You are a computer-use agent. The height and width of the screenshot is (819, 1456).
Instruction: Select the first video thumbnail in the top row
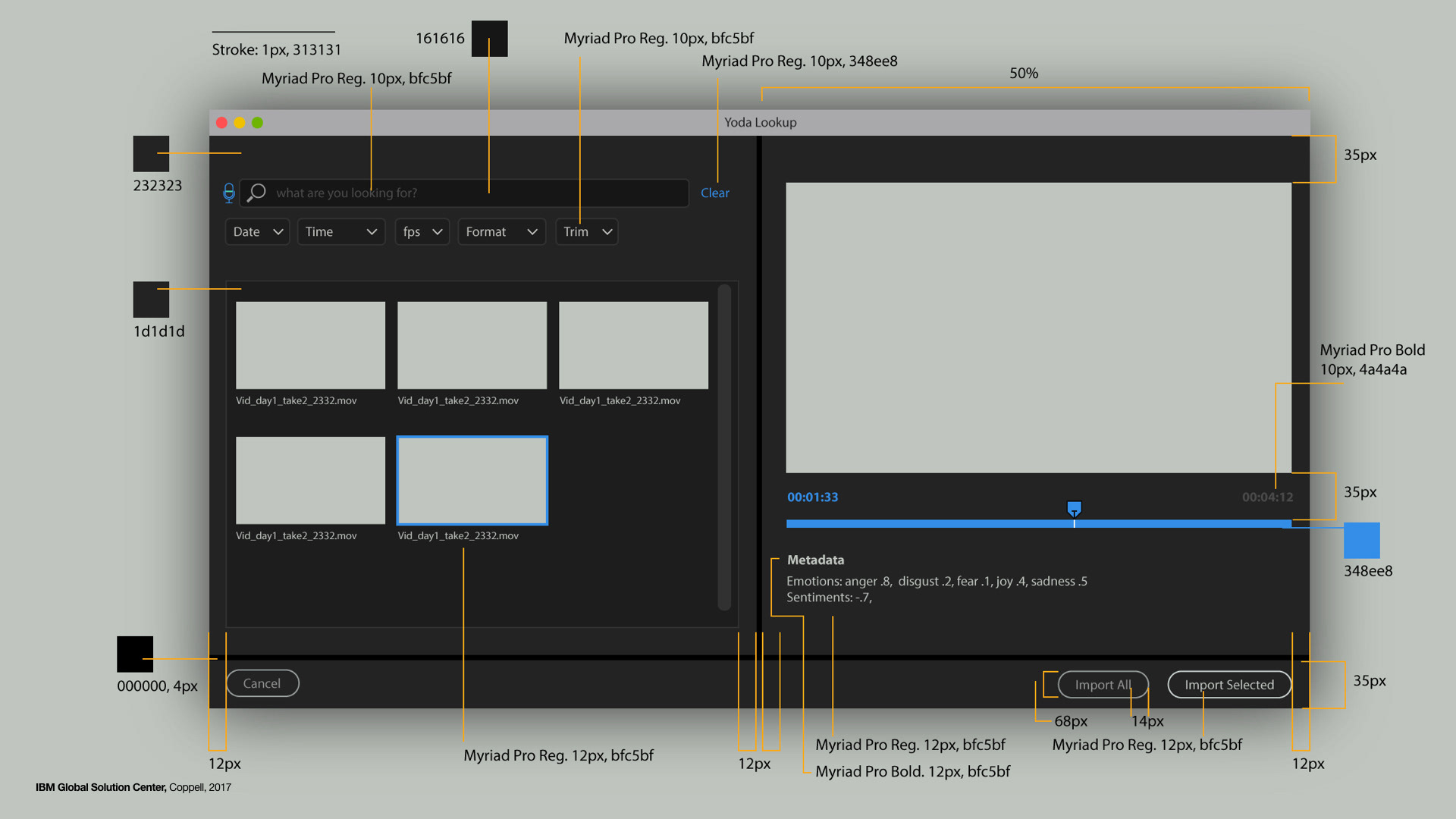[310, 345]
